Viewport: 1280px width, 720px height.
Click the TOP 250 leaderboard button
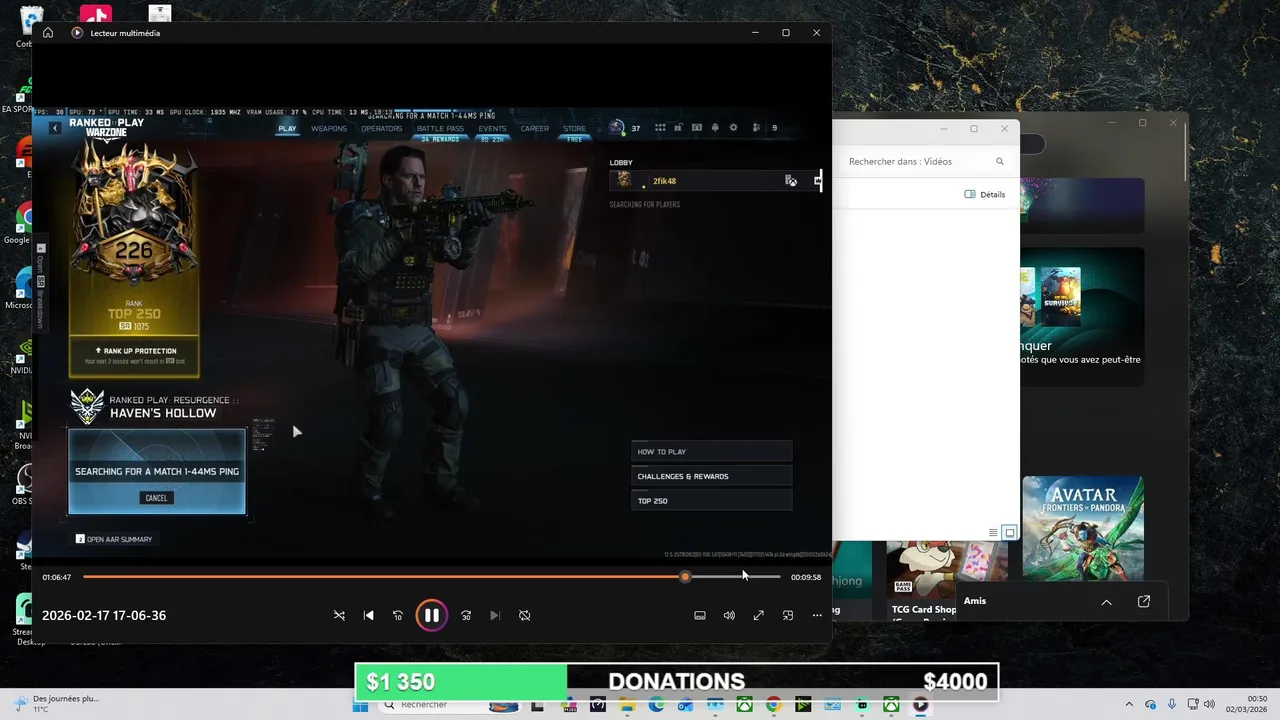click(x=711, y=501)
